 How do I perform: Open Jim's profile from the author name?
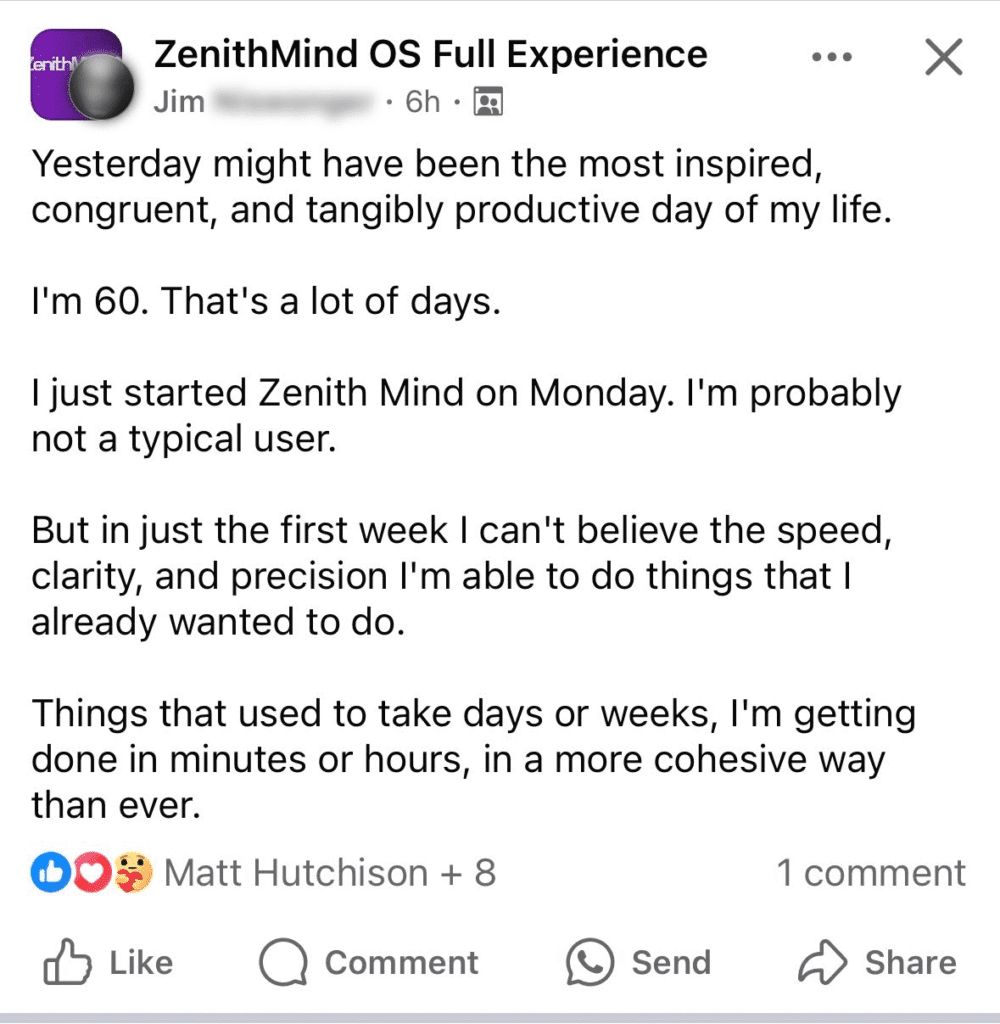tap(180, 102)
